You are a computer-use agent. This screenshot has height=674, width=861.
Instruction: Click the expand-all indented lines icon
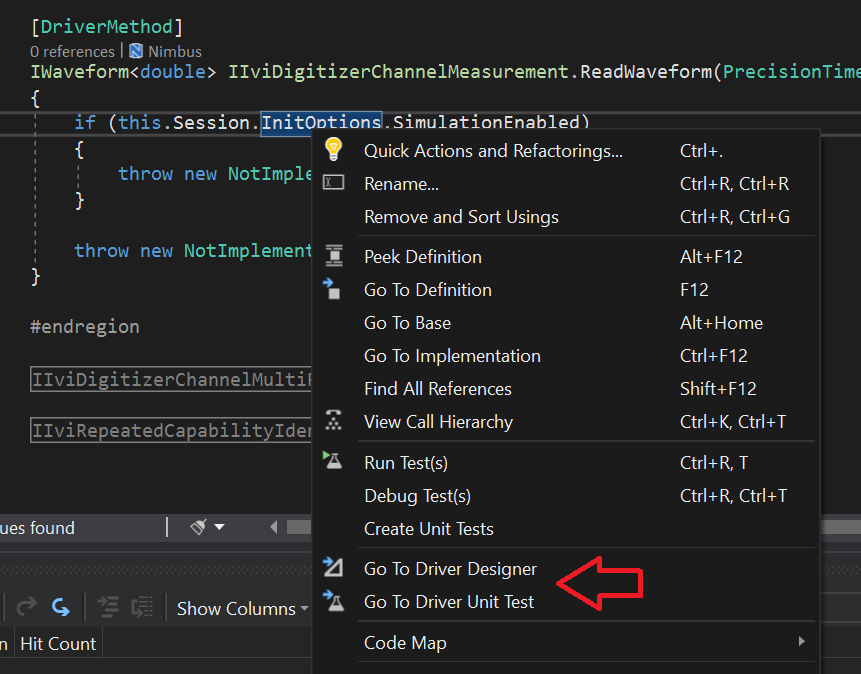click(x=108, y=607)
